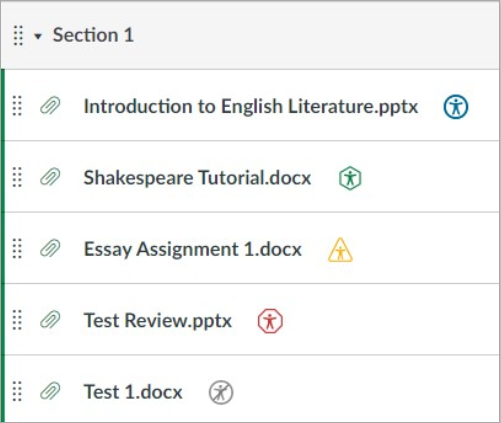Screen dimensions: 501x423
Task: Open the Test 1.docx file link
Action: tap(133, 392)
